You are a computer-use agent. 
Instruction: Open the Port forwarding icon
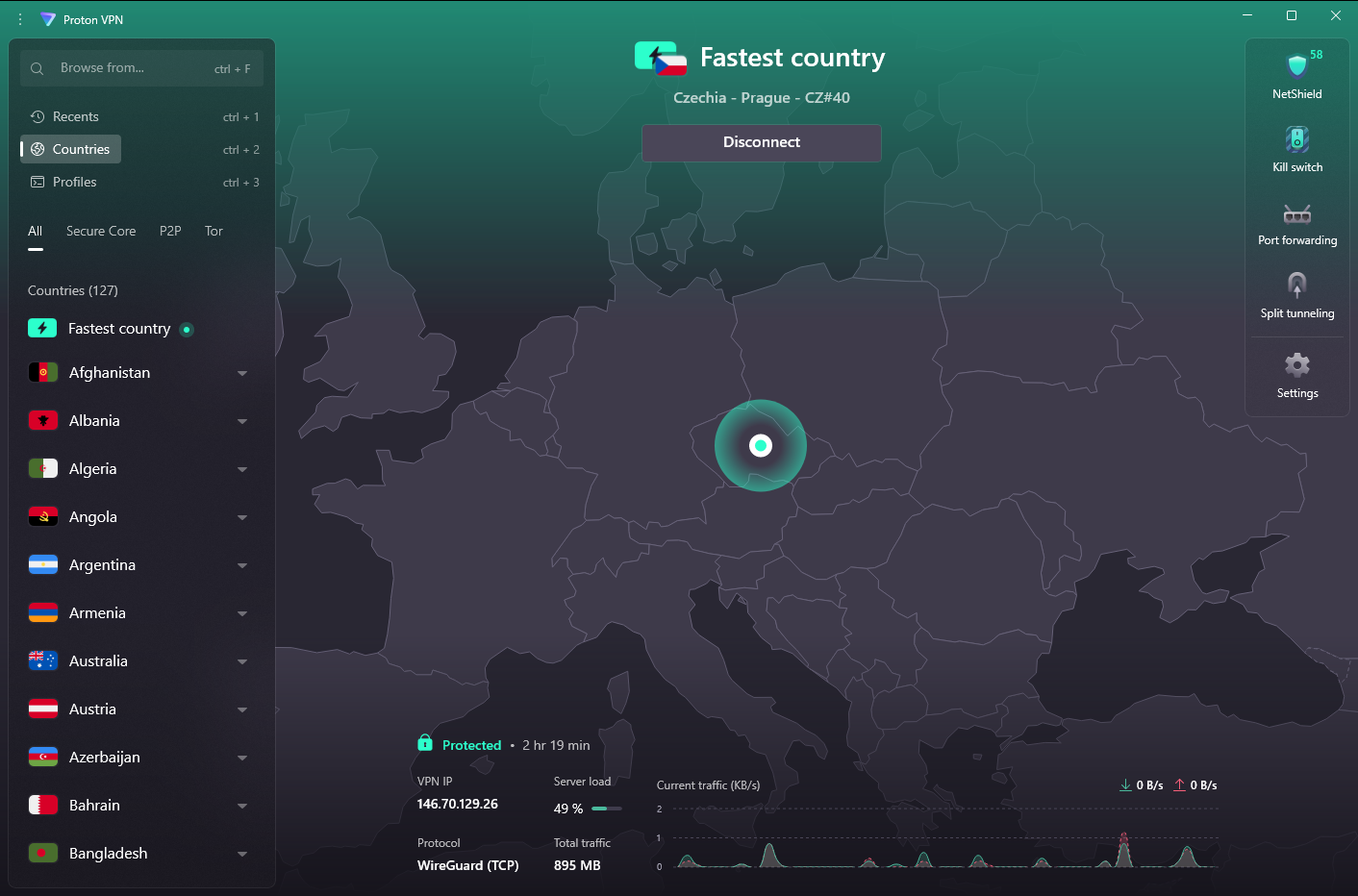click(1296, 213)
